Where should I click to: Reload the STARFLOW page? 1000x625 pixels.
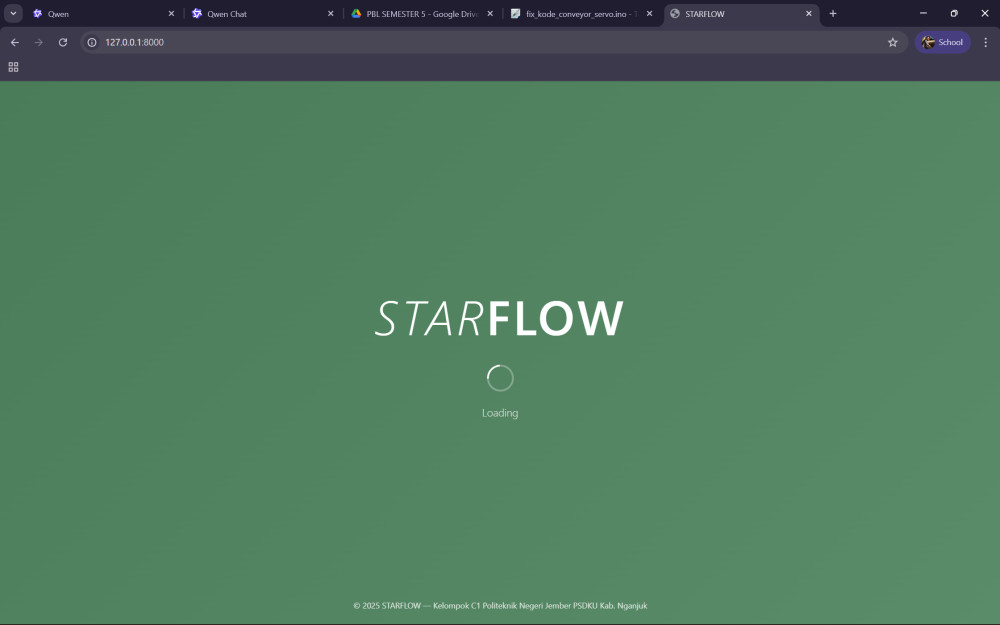(x=63, y=42)
